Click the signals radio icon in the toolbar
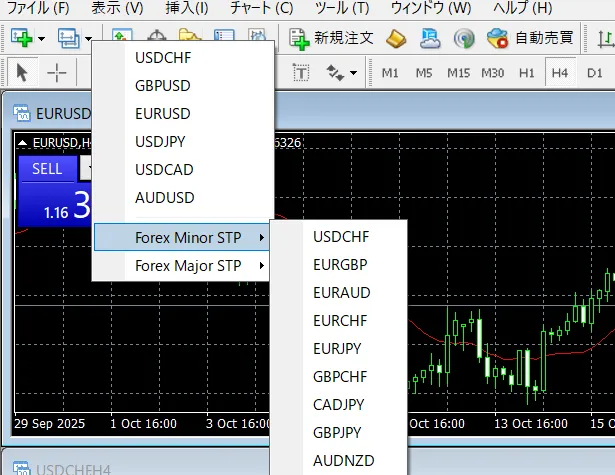 pyautogui.click(x=463, y=38)
